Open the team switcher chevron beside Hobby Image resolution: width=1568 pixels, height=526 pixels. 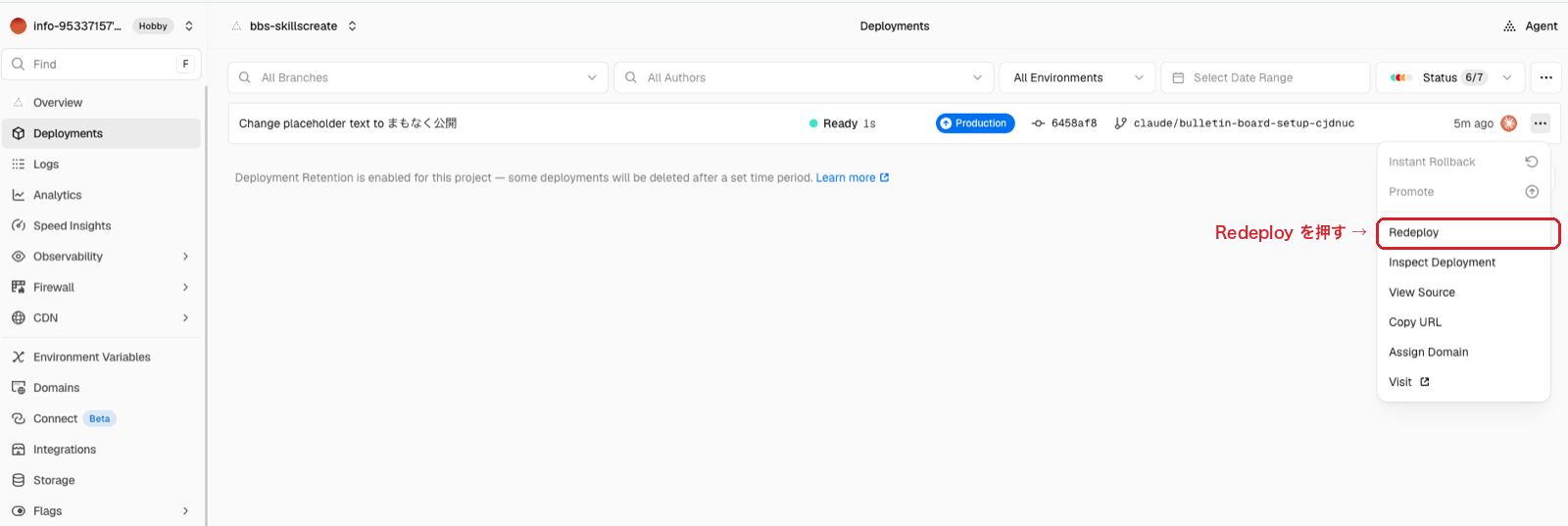pos(189,26)
